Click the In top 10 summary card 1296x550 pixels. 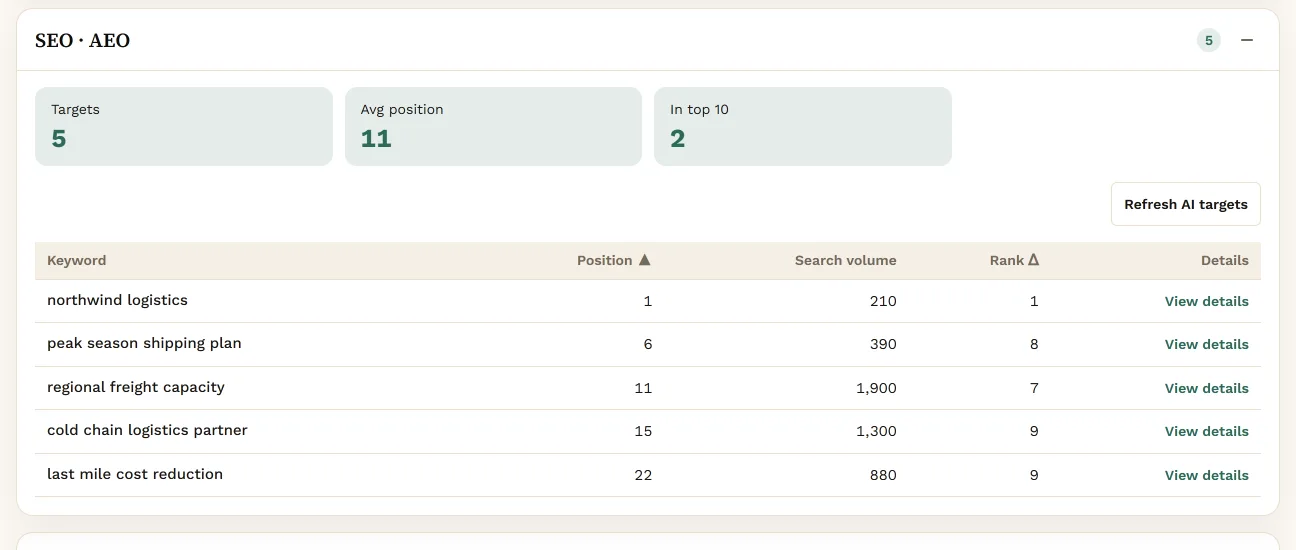coord(803,126)
